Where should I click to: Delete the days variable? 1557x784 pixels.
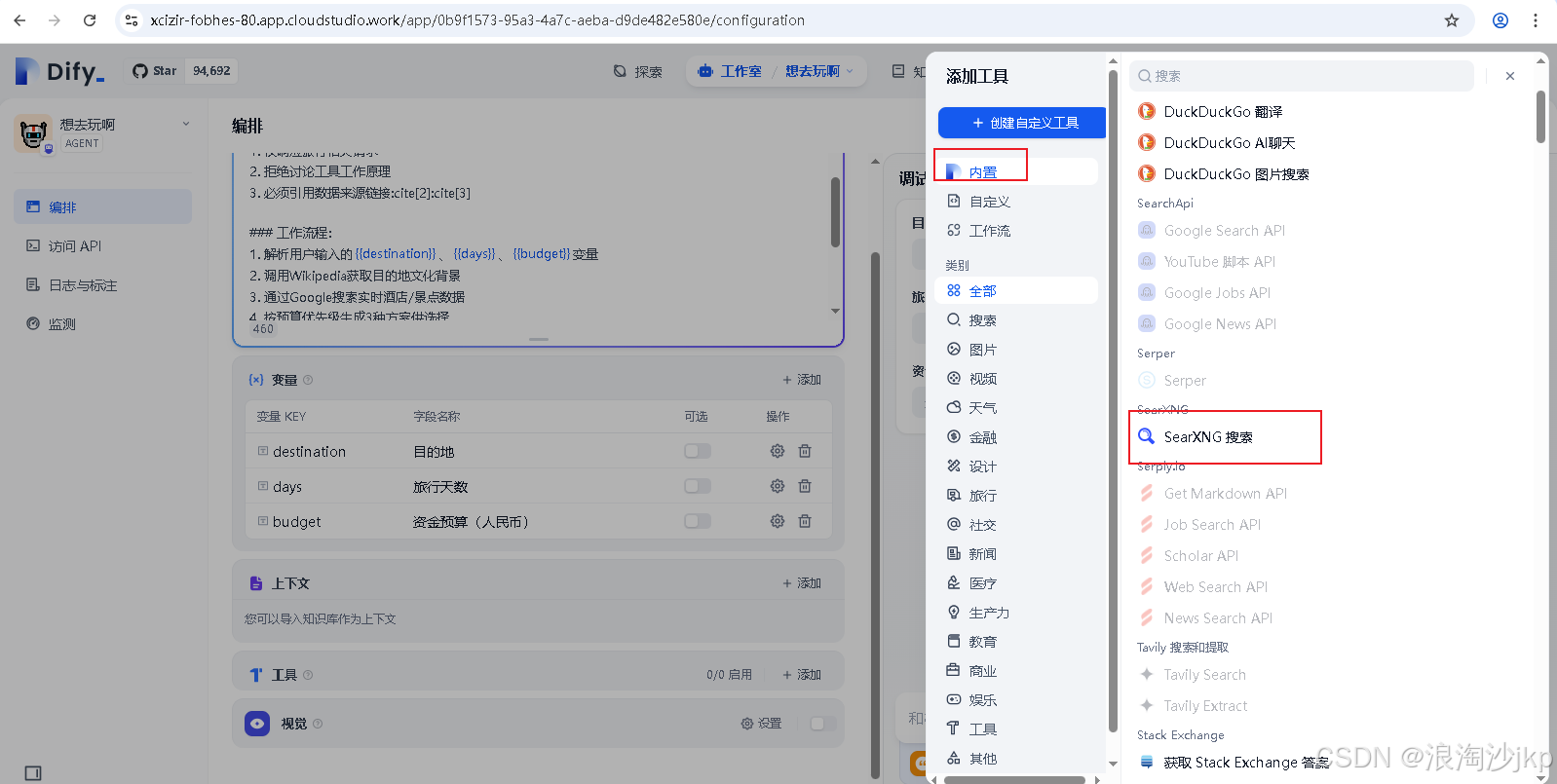point(805,486)
